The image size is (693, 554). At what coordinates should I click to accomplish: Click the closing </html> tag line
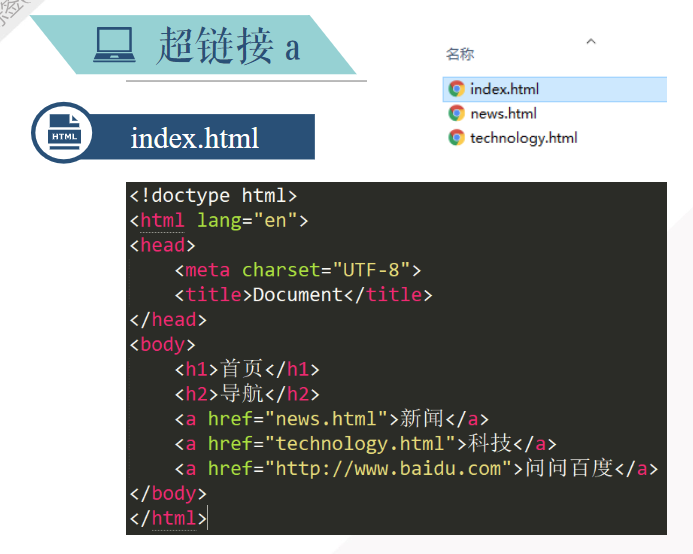coord(168,518)
